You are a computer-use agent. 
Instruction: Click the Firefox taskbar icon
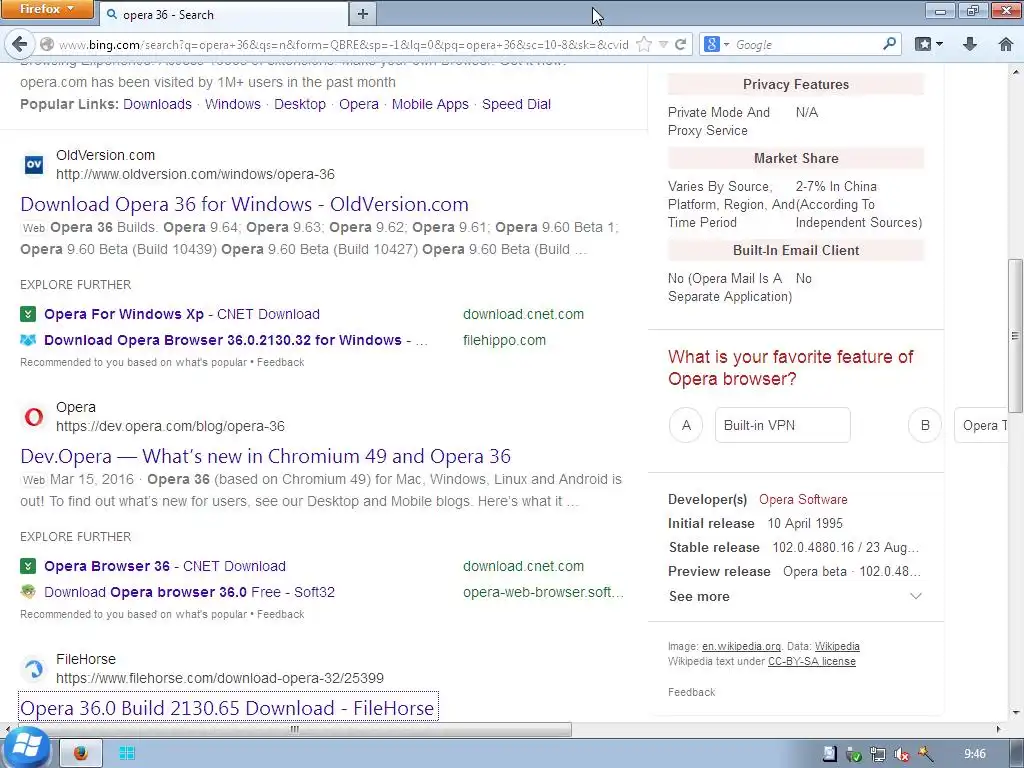tap(81, 754)
